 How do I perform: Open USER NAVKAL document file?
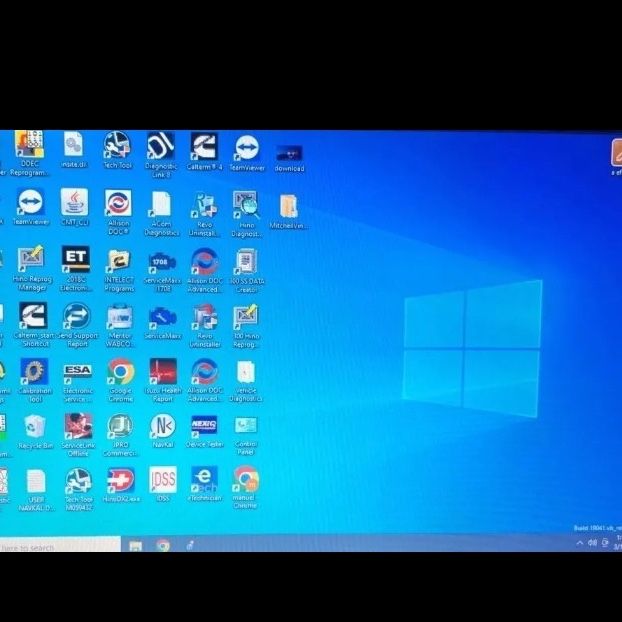pos(36,490)
